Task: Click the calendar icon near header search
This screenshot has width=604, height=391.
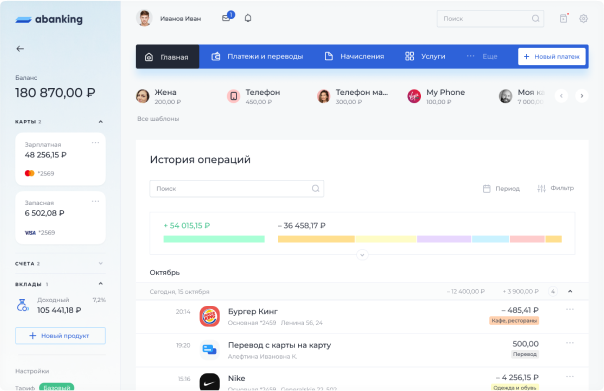Action: (x=564, y=18)
